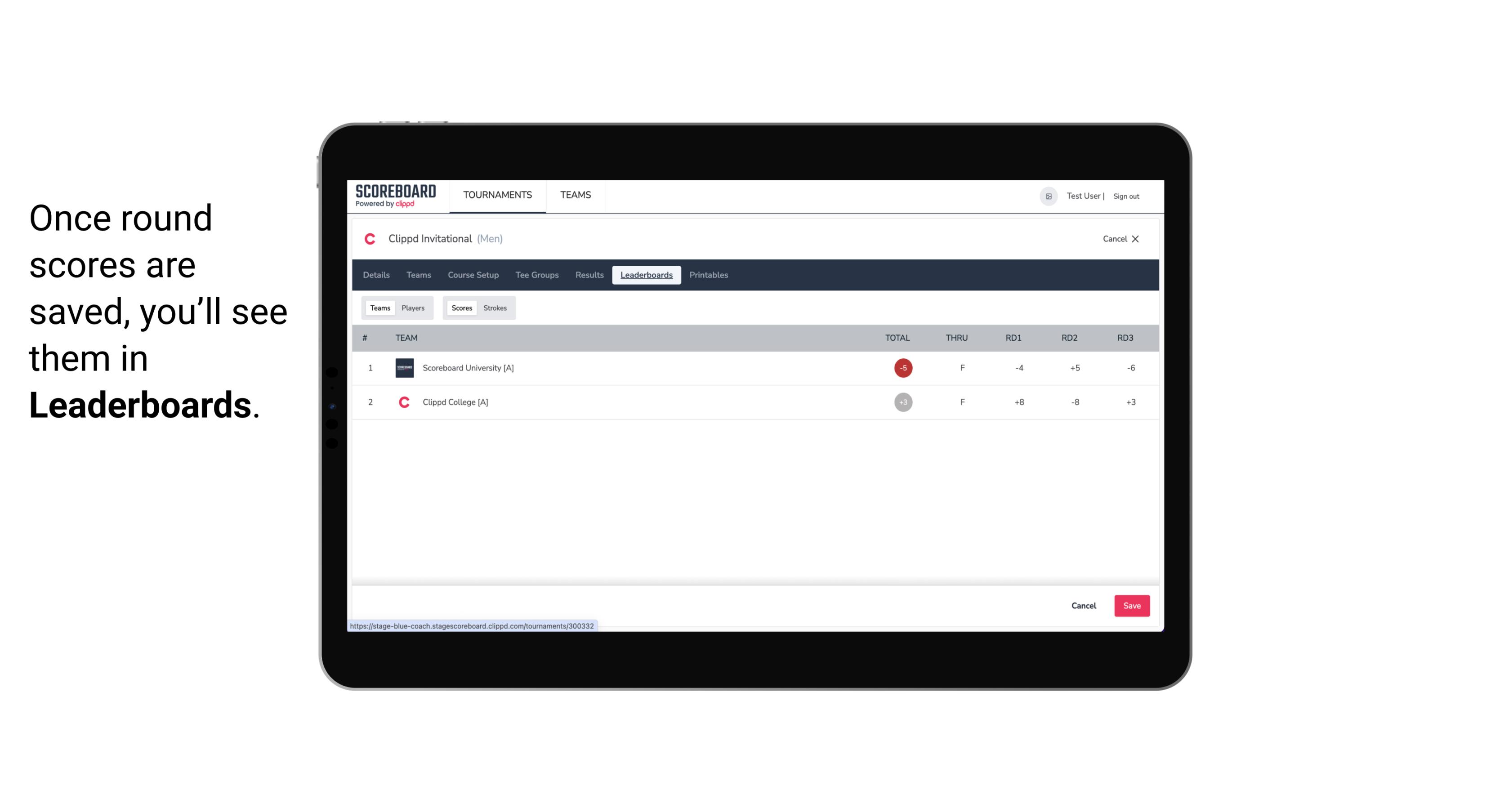The image size is (1509, 812).
Task: Click Scoreboard University team logo icon
Action: 403,367
